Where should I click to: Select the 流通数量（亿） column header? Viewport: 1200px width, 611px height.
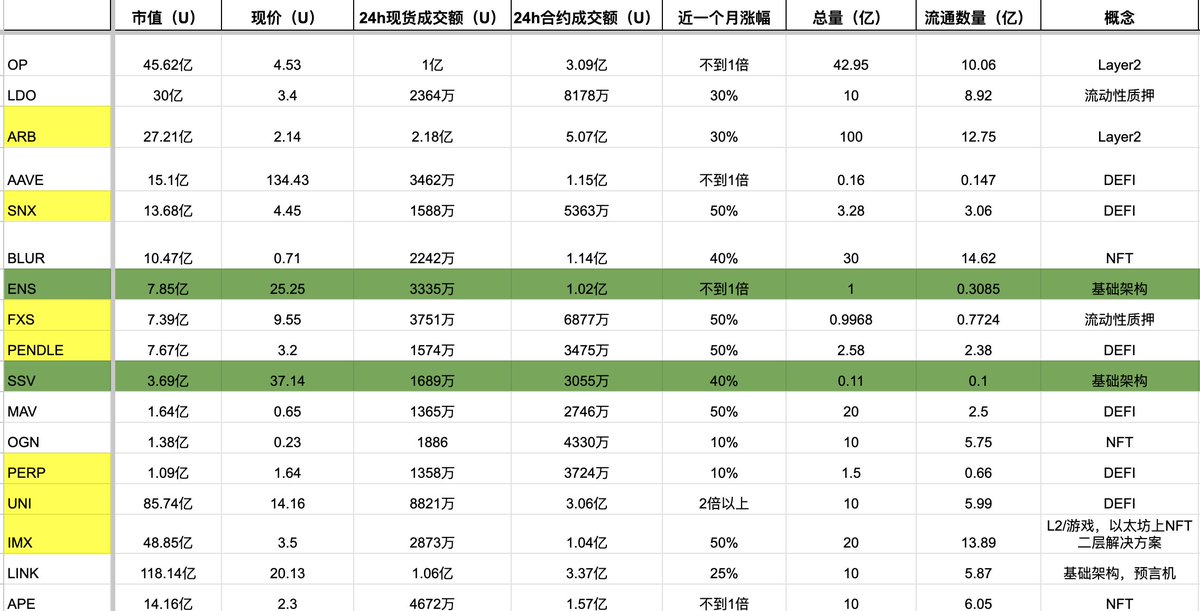tap(978, 17)
